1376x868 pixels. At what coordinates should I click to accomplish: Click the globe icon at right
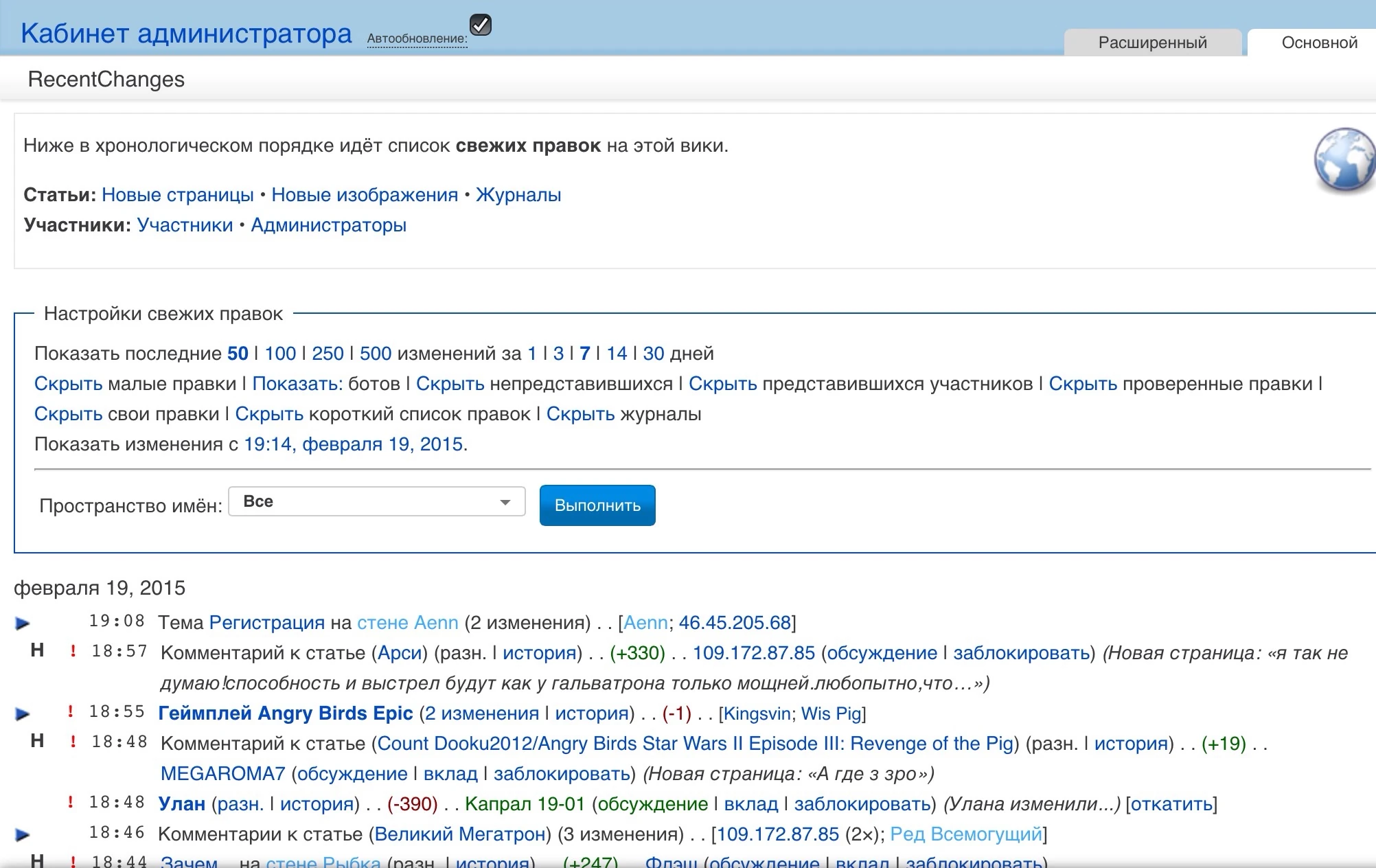[1344, 159]
